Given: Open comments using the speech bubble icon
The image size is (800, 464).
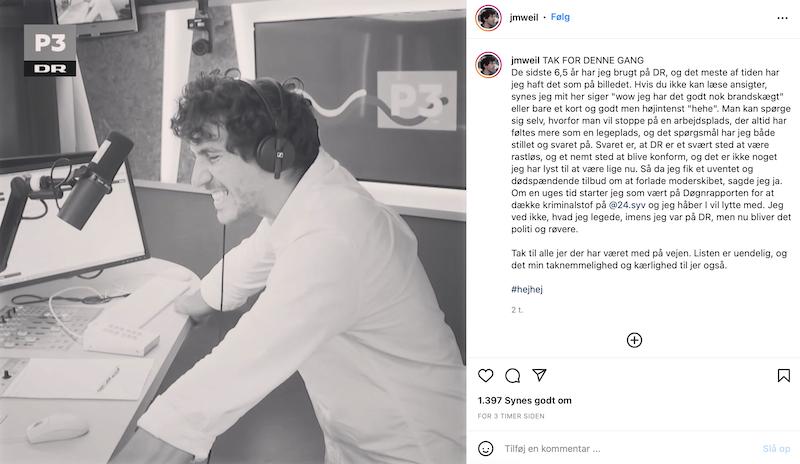Looking at the screenshot, I should pyautogui.click(x=512, y=376).
